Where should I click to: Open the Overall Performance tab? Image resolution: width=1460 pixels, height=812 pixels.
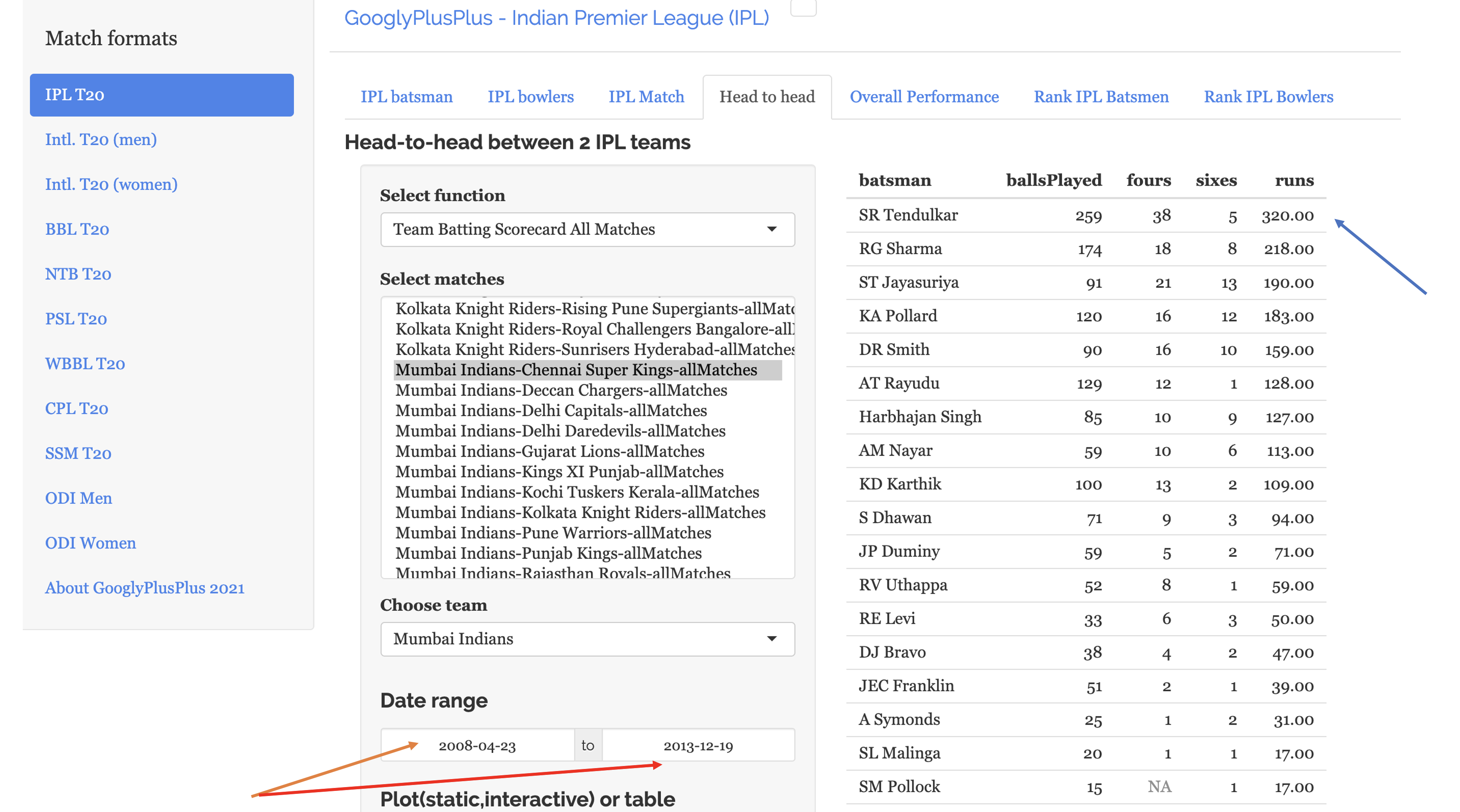point(924,97)
